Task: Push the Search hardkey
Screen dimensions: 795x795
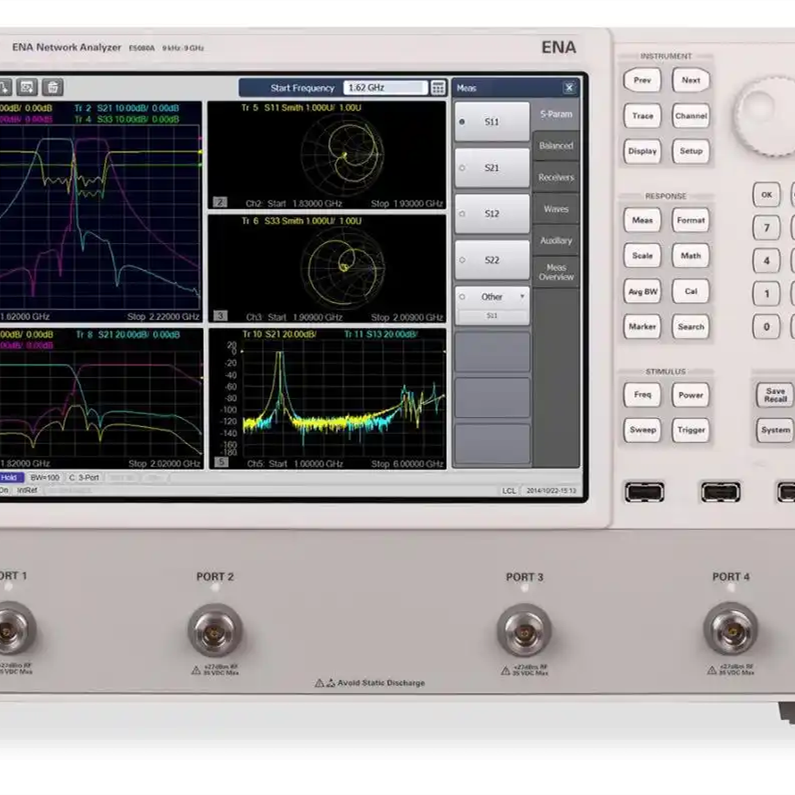Action: tap(691, 327)
